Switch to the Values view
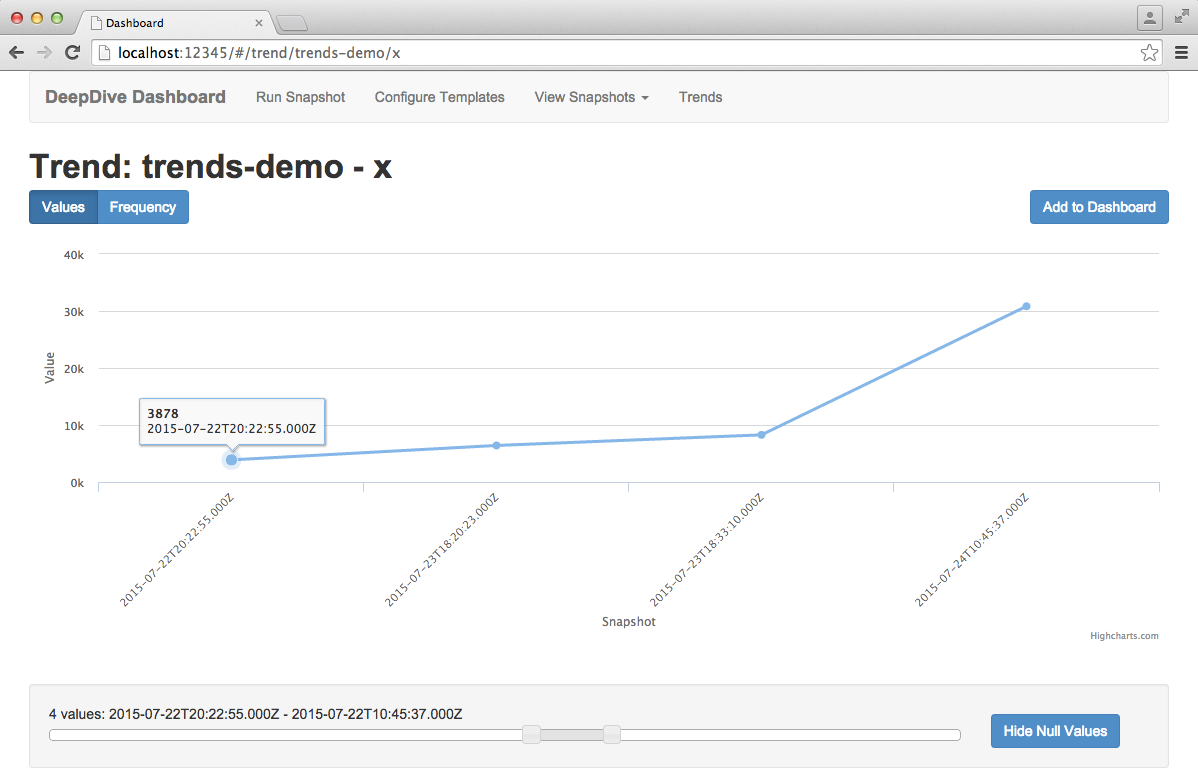Image resolution: width=1198 pixels, height=779 pixels. click(63, 207)
